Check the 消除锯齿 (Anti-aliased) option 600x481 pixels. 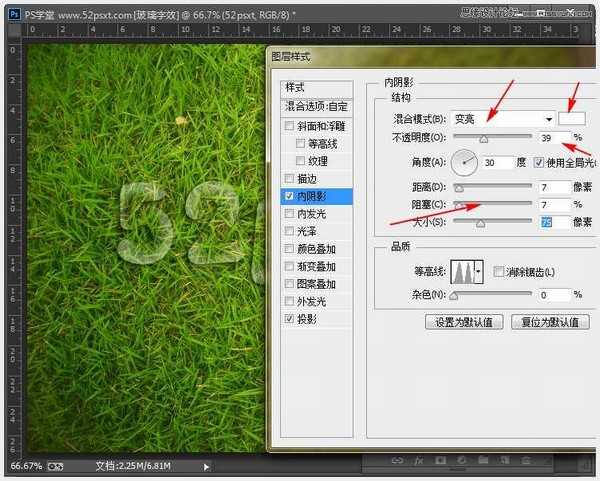[x=499, y=272]
